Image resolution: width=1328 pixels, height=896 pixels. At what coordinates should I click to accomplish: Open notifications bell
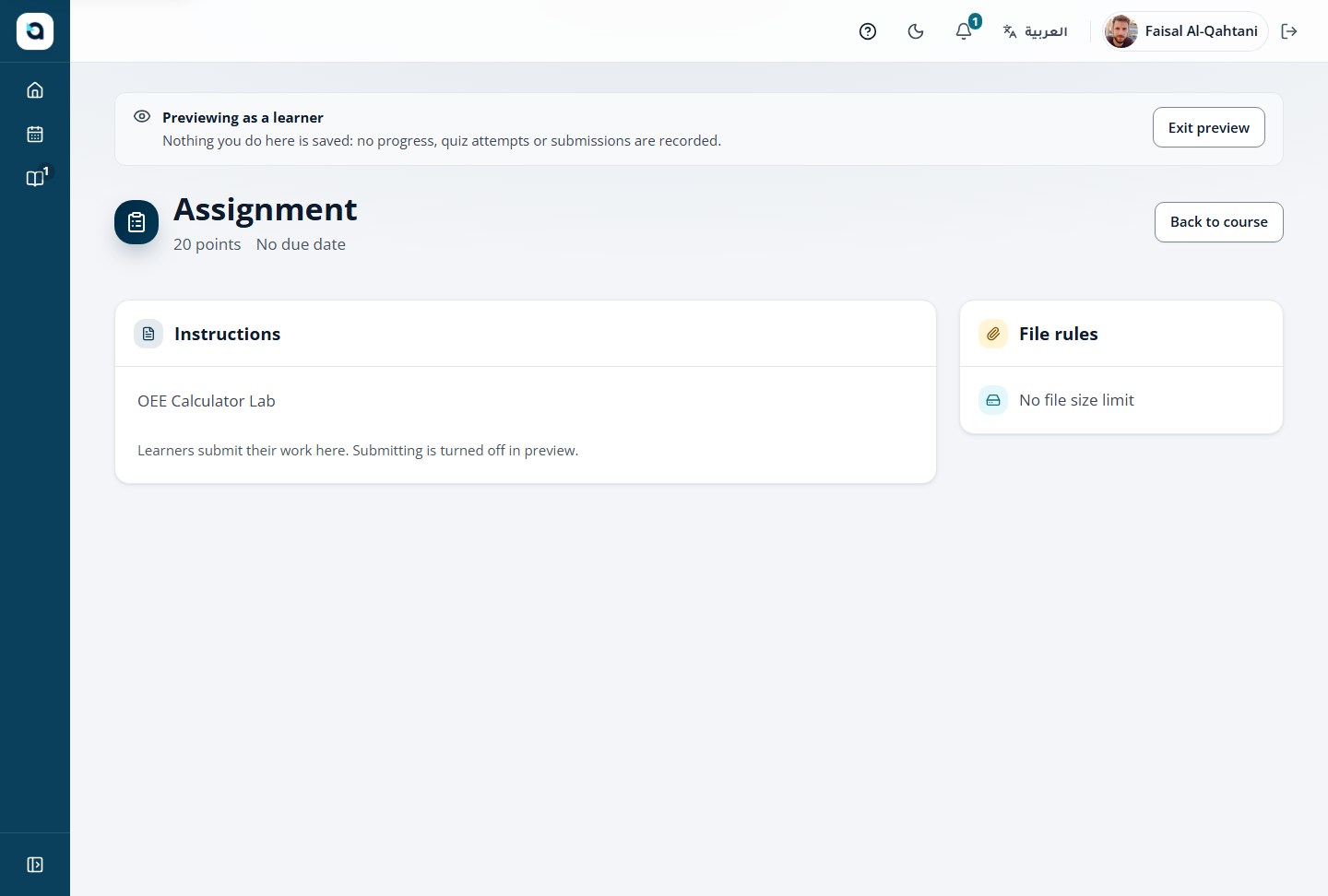964,31
